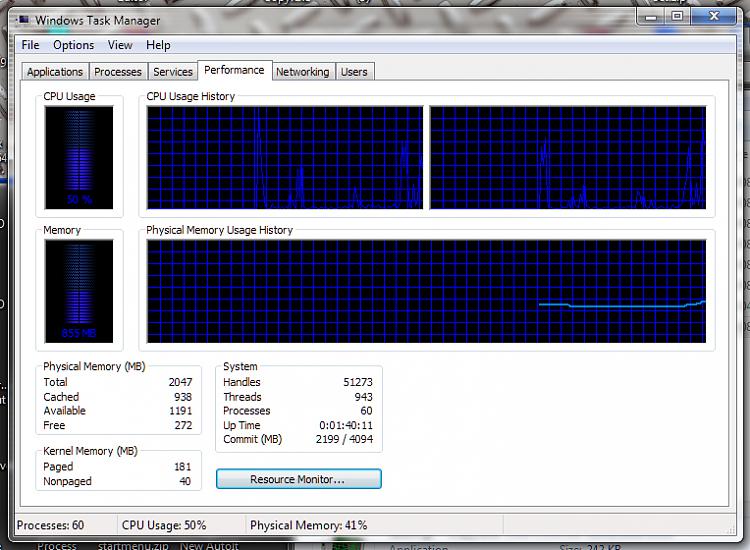
Task: Click the Physical Memory Usage History graph
Action: [426, 291]
